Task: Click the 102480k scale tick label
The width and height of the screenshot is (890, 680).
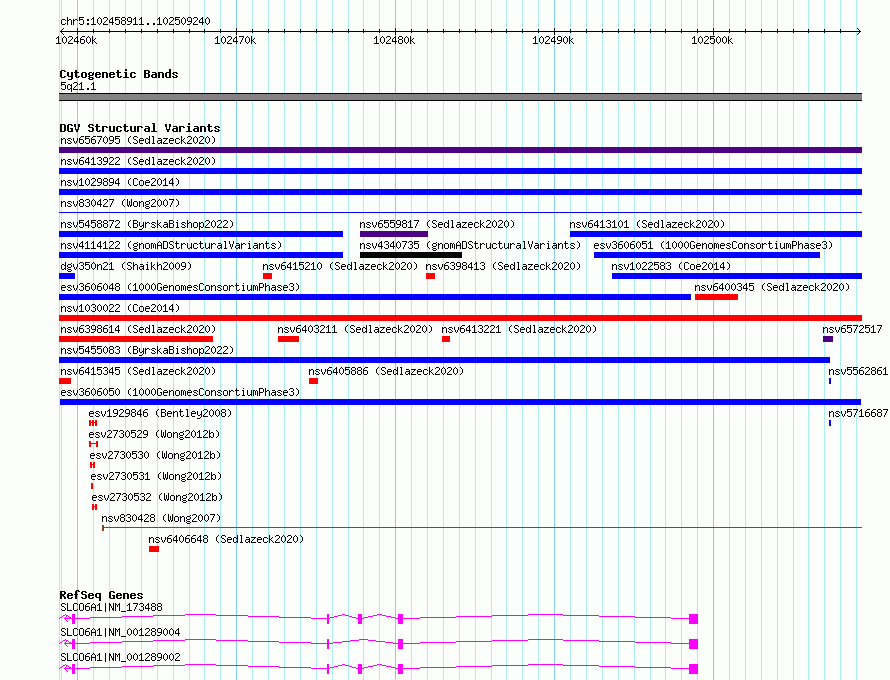Action: coord(394,40)
